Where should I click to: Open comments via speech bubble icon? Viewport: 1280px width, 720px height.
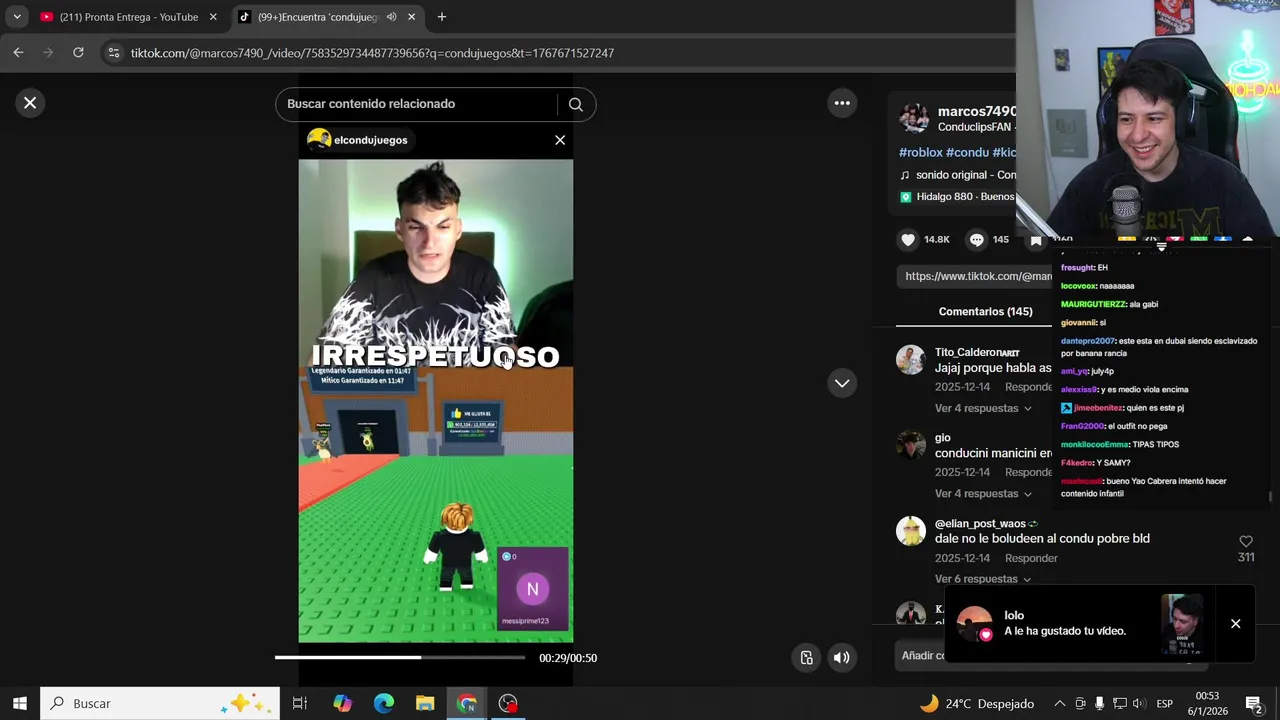(x=976, y=240)
